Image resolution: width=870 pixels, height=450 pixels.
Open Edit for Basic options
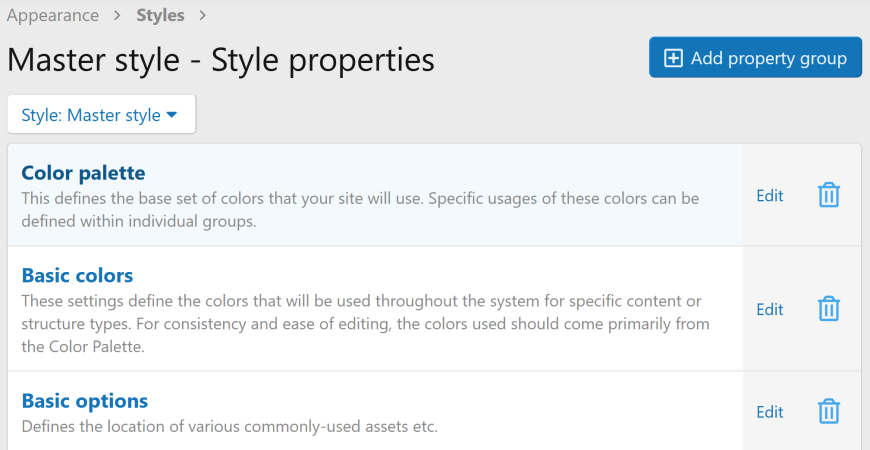click(x=769, y=411)
